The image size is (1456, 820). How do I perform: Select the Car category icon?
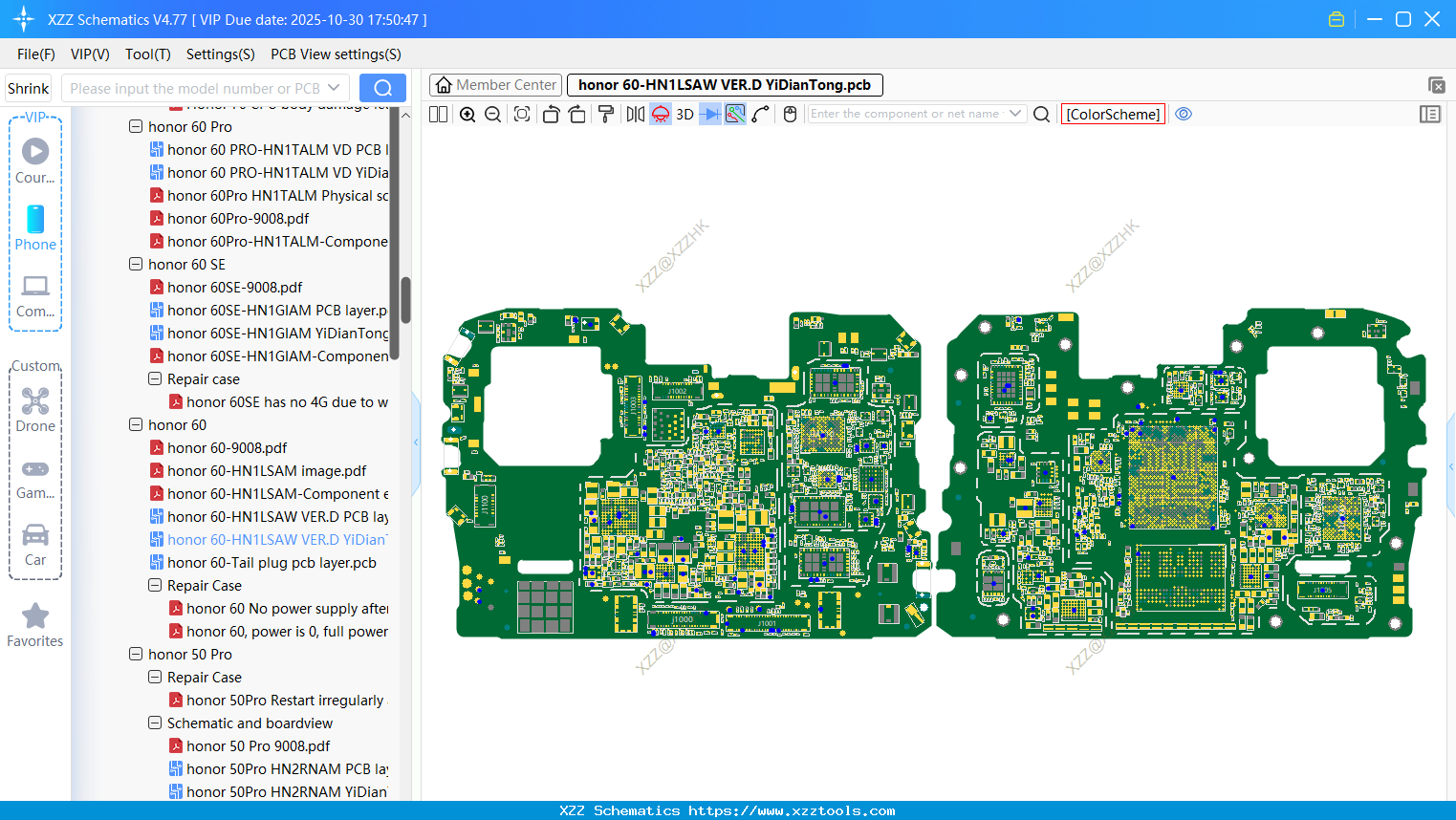point(35,545)
